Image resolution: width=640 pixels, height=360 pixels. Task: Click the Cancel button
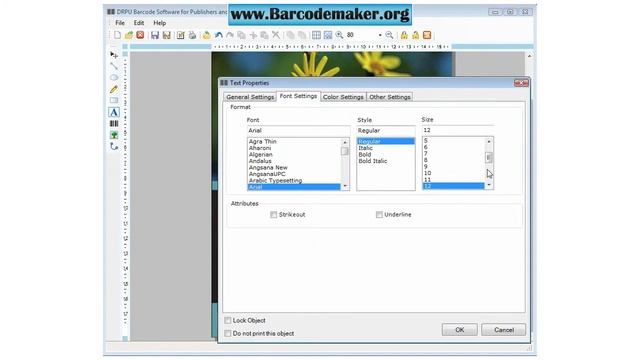pos(504,330)
